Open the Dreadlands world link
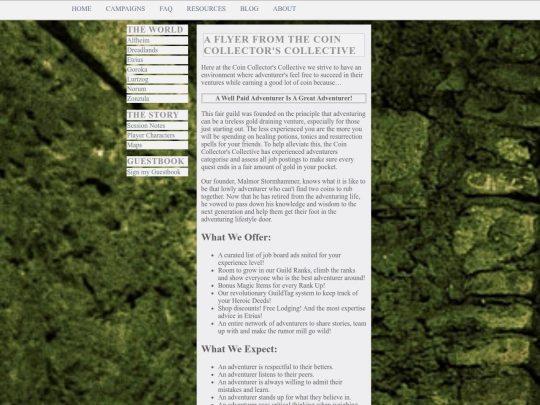Viewport: 540px width, 405px height. (143, 50)
